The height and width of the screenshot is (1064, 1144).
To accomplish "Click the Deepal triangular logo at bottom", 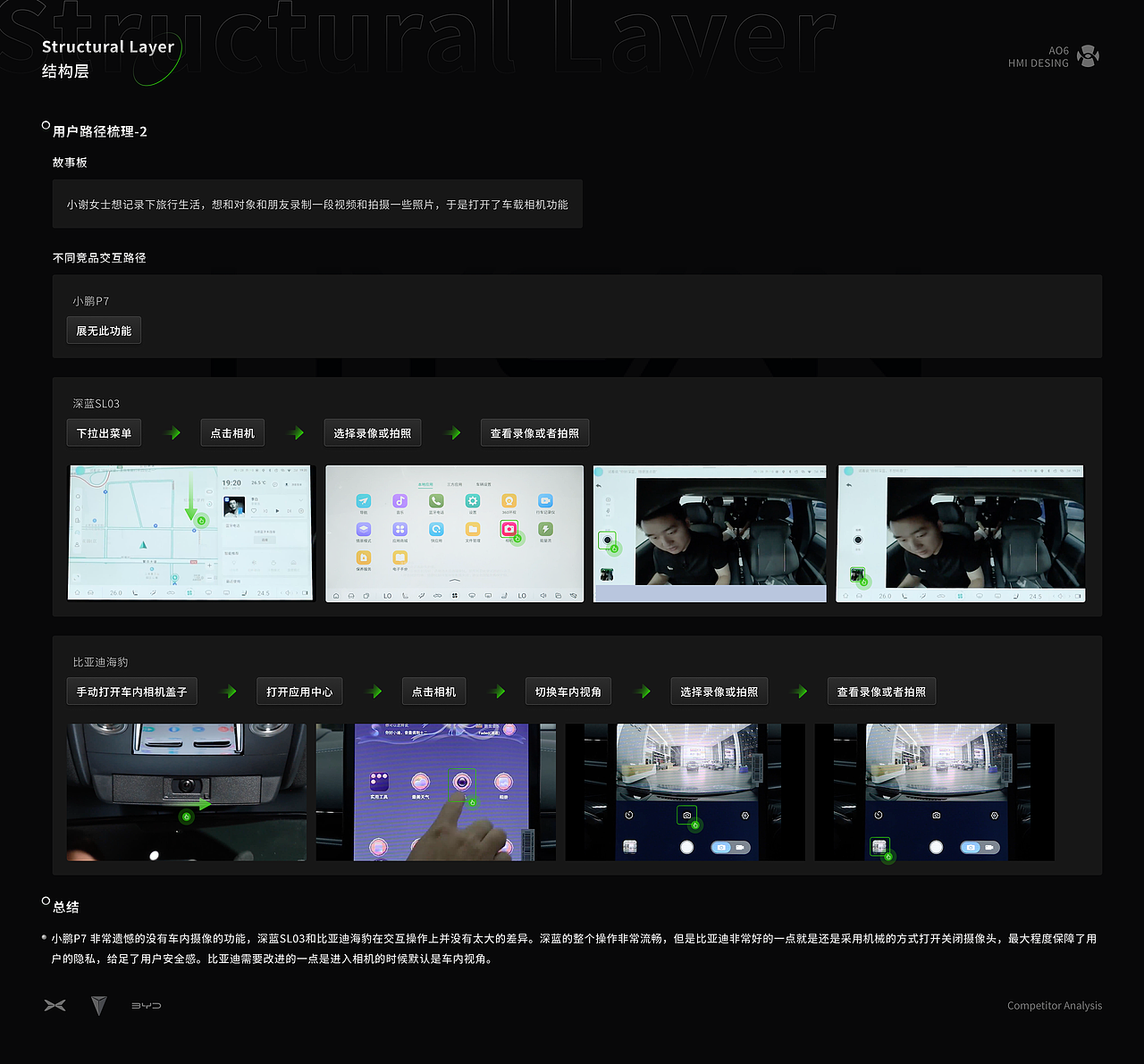I will [x=99, y=1006].
